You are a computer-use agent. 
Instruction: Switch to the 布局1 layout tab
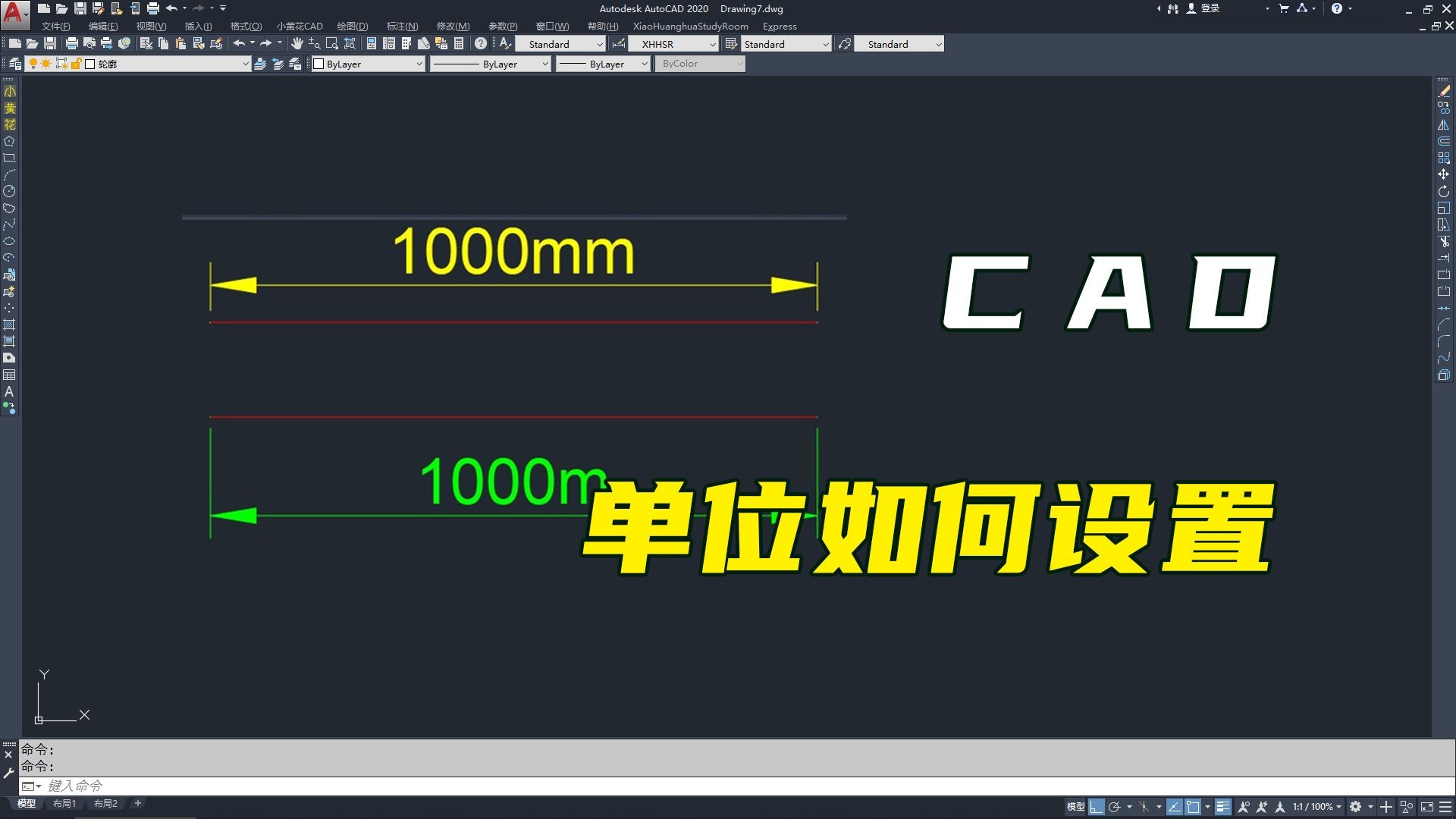[x=64, y=803]
